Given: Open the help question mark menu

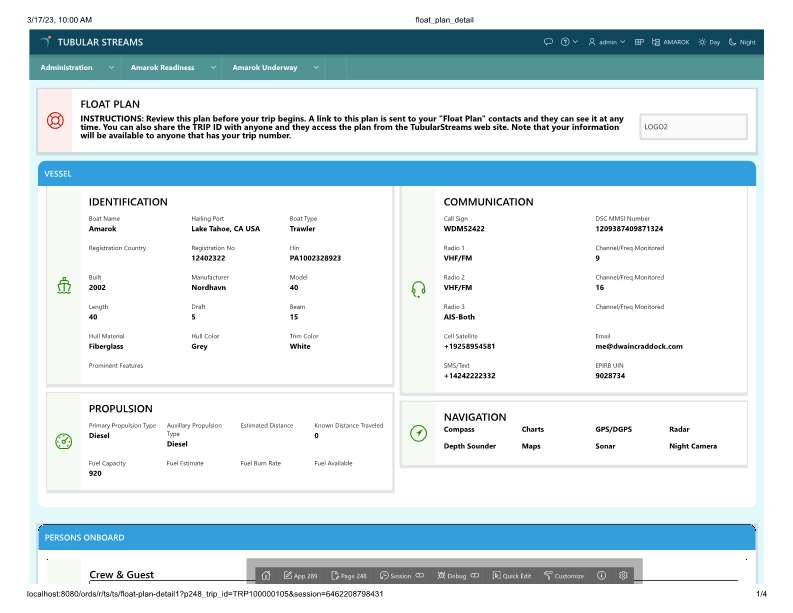Looking at the screenshot, I should click(x=568, y=42).
